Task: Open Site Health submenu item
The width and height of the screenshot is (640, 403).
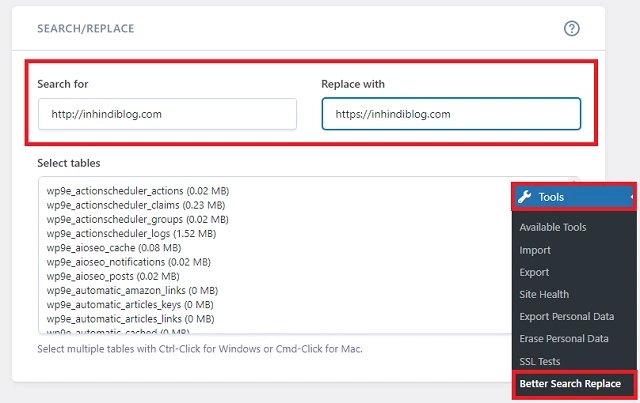Action: tap(544, 294)
